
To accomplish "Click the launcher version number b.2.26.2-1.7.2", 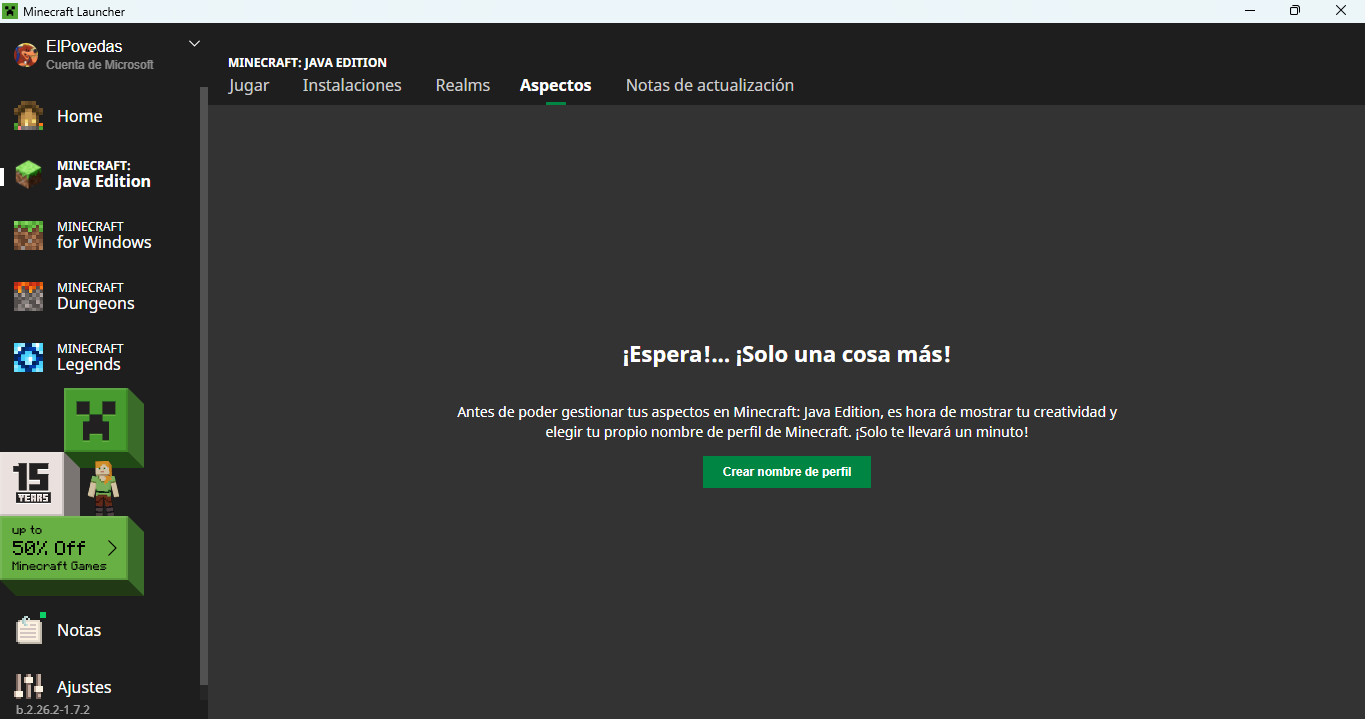I will pyautogui.click(x=53, y=710).
